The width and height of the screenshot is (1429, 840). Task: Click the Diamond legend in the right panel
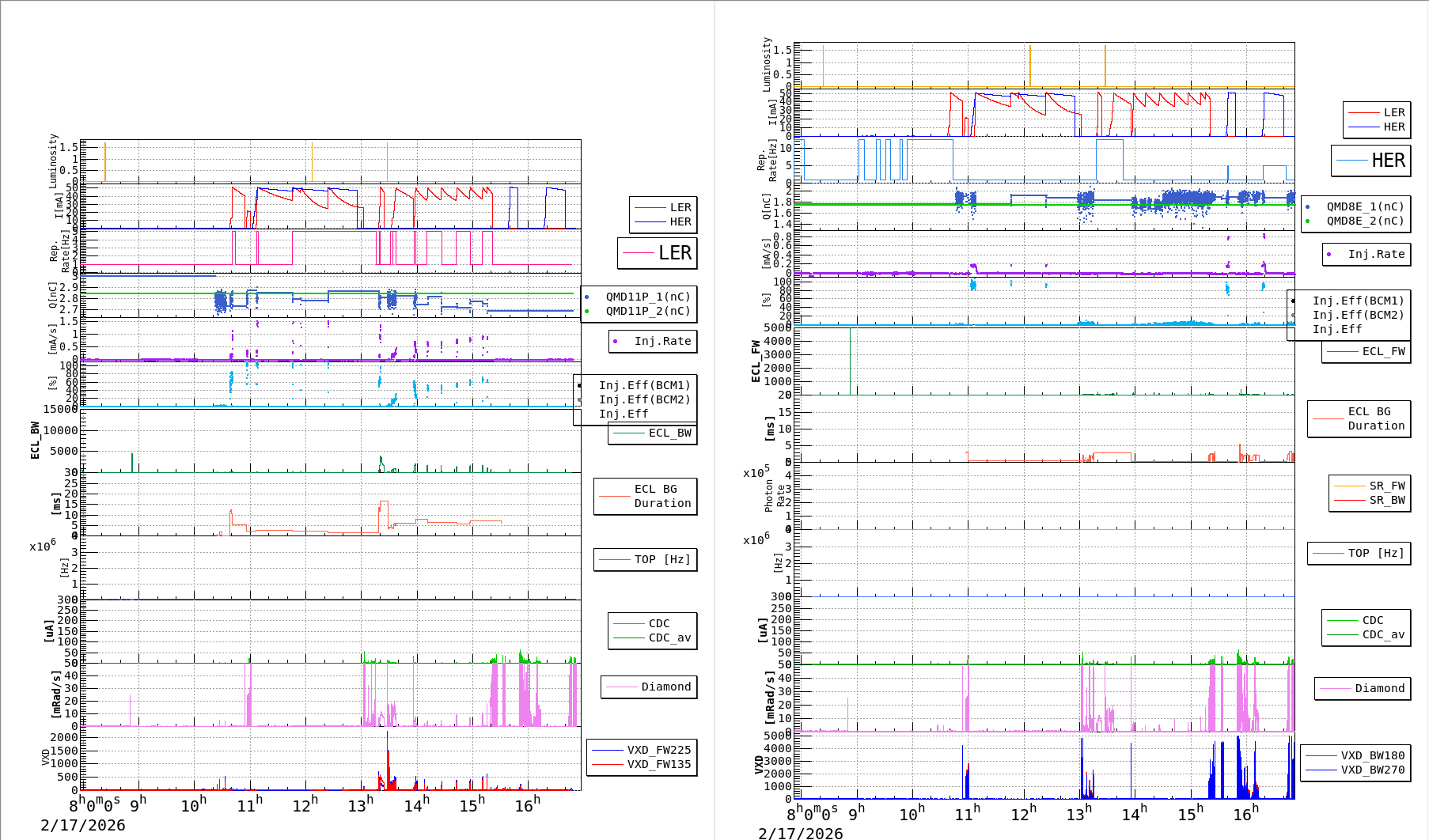point(1378,688)
